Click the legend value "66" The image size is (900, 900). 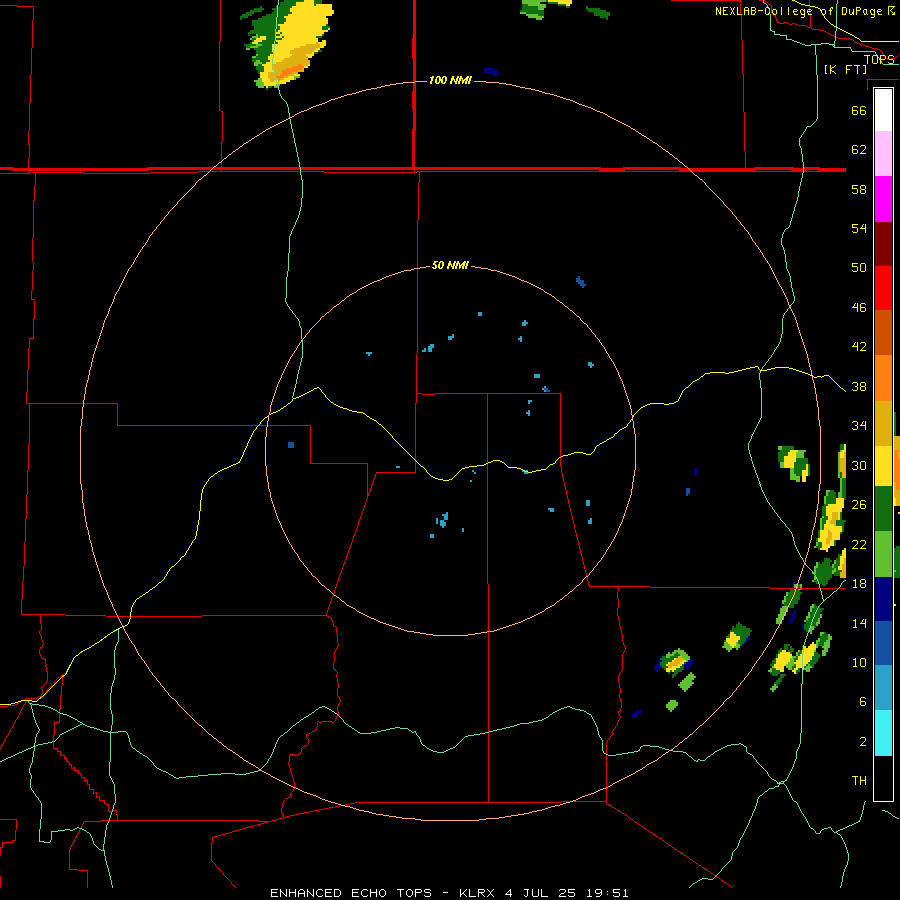click(x=859, y=110)
